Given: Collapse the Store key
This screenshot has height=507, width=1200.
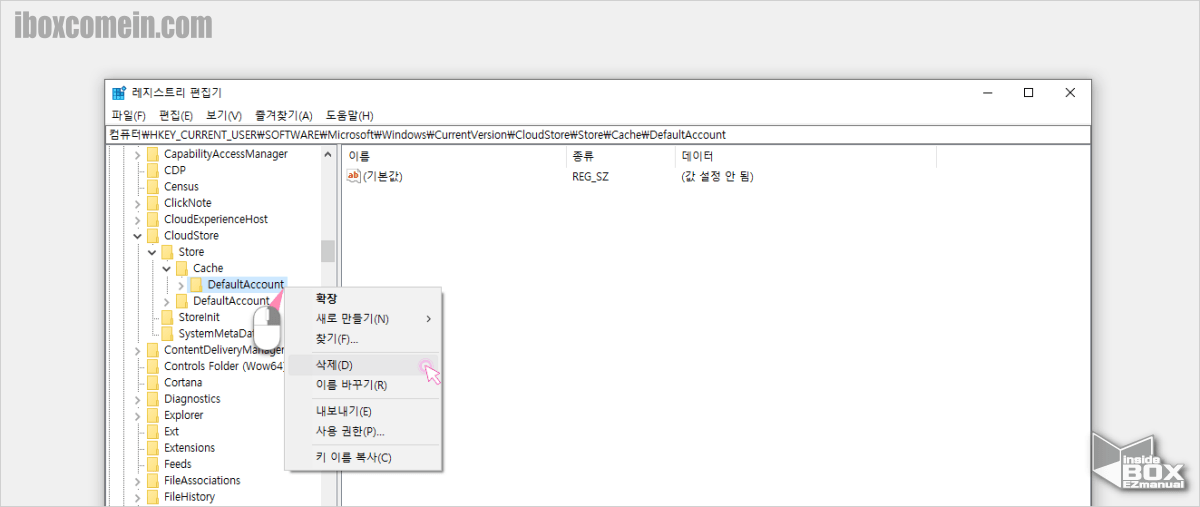Looking at the screenshot, I should point(152,252).
